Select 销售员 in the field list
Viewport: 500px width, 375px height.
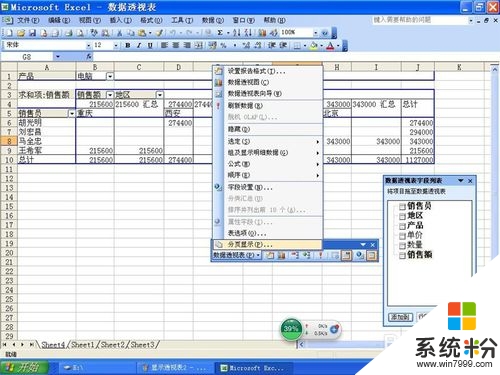point(419,206)
